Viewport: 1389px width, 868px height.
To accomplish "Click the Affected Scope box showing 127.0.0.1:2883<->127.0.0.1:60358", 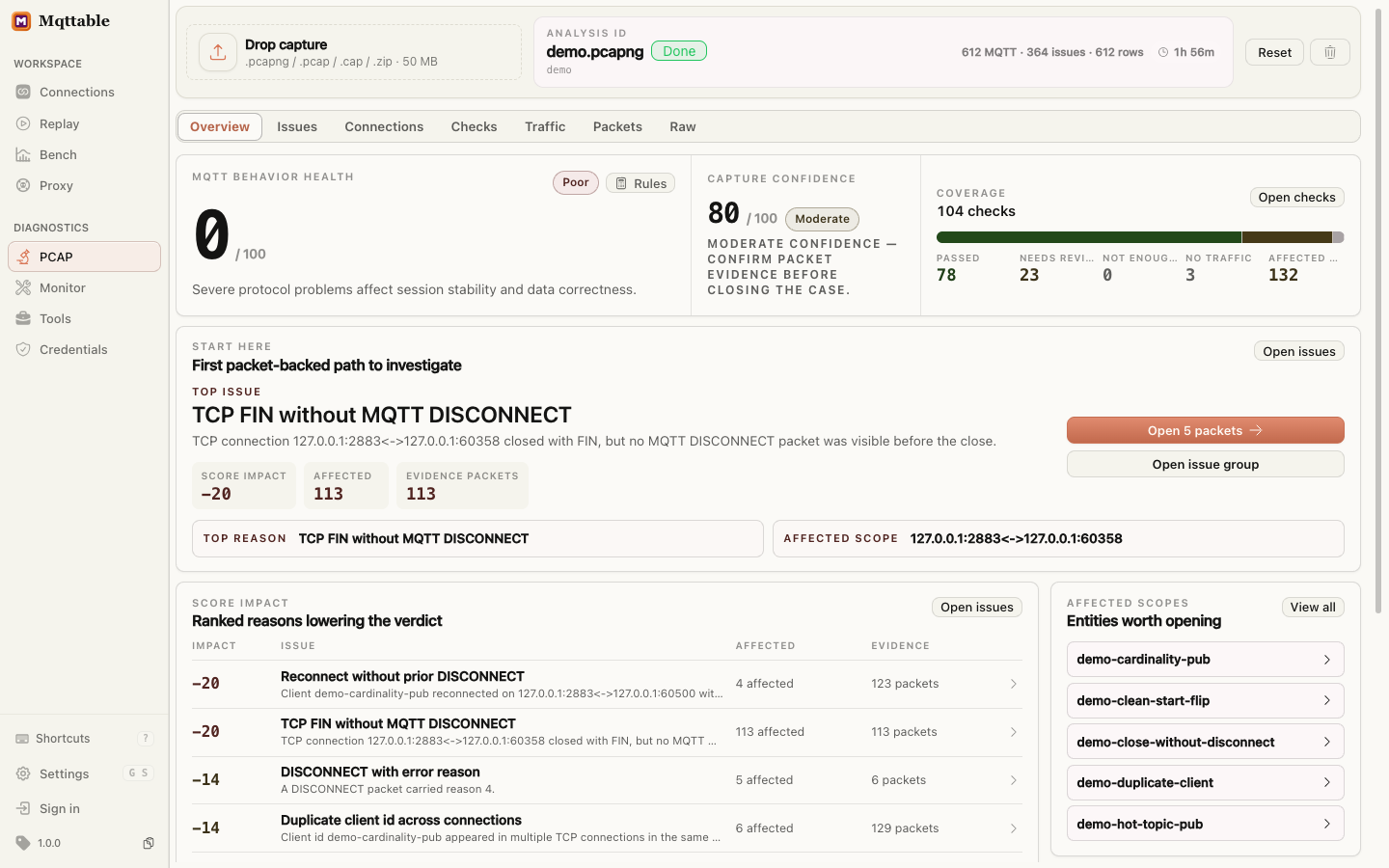I will click(x=1058, y=538).
